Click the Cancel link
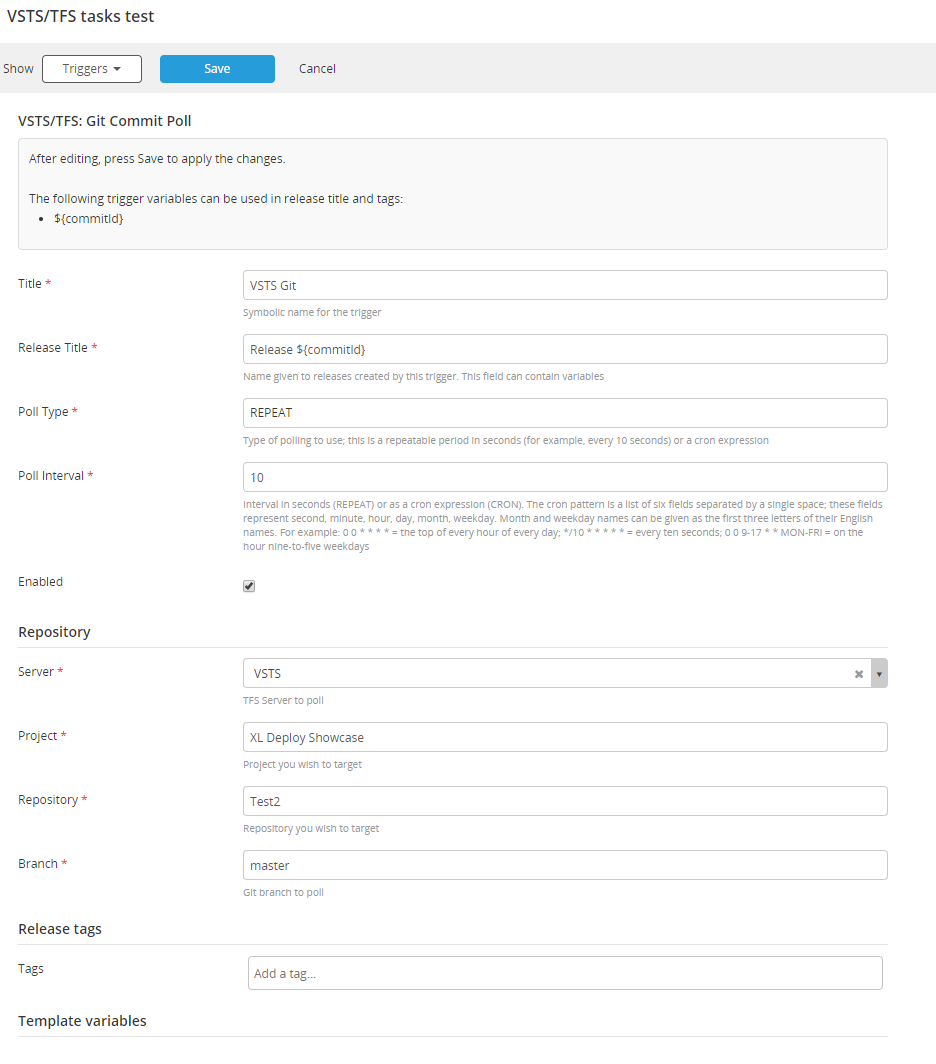 click(x=317, y=69)
